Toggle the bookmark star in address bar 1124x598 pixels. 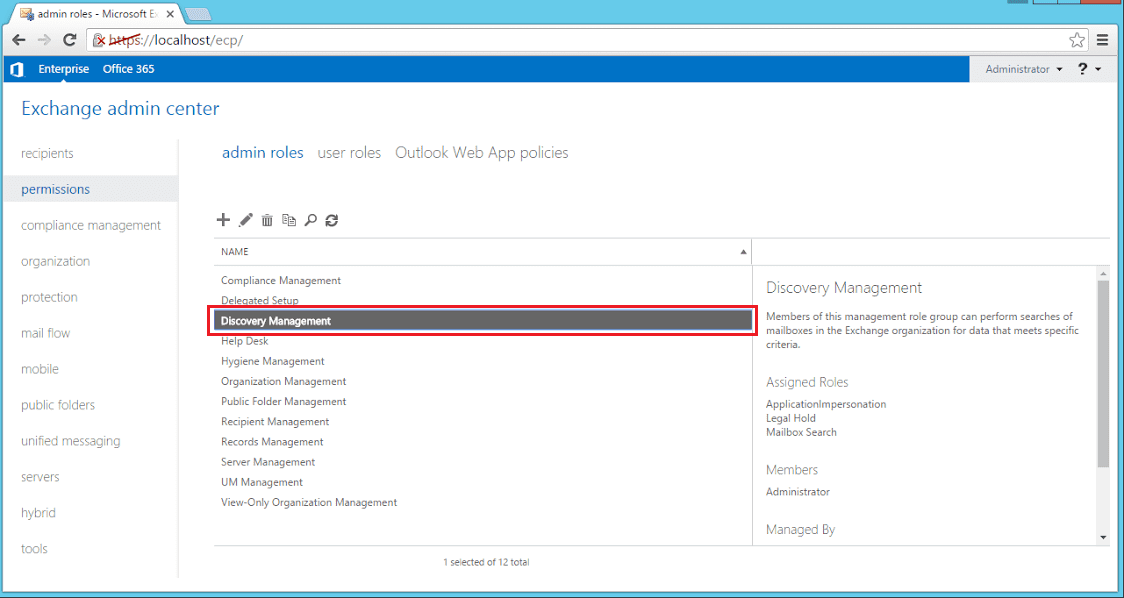coord(1077,39)
